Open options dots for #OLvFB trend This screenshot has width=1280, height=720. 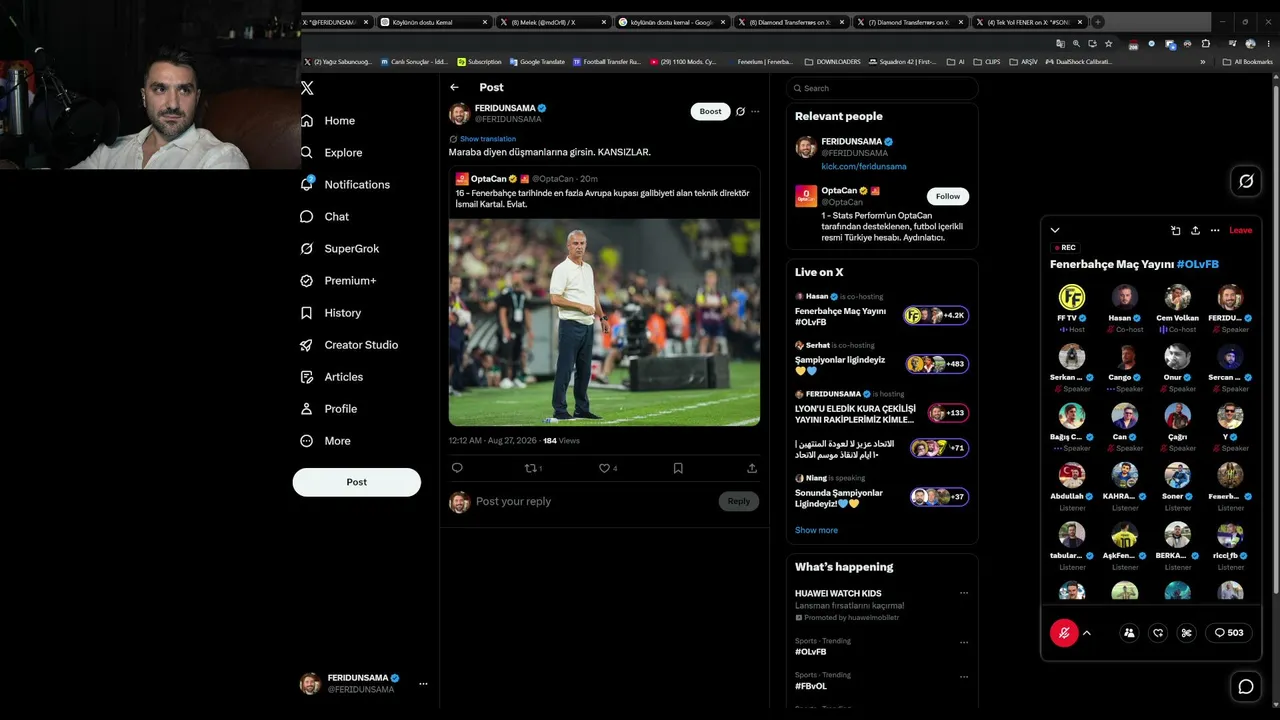pyautogui.click(x=964, y=641)
